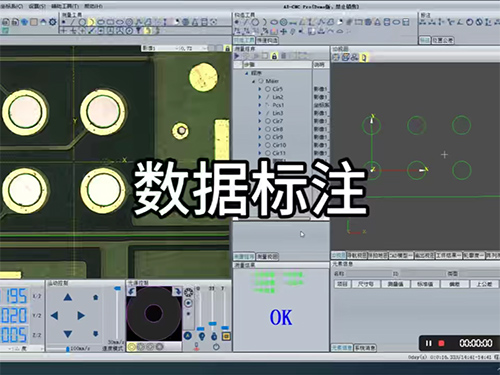Screen dimensions: 500x375
Task: Toggle the yellow square light button
Action: pos(226,336)
